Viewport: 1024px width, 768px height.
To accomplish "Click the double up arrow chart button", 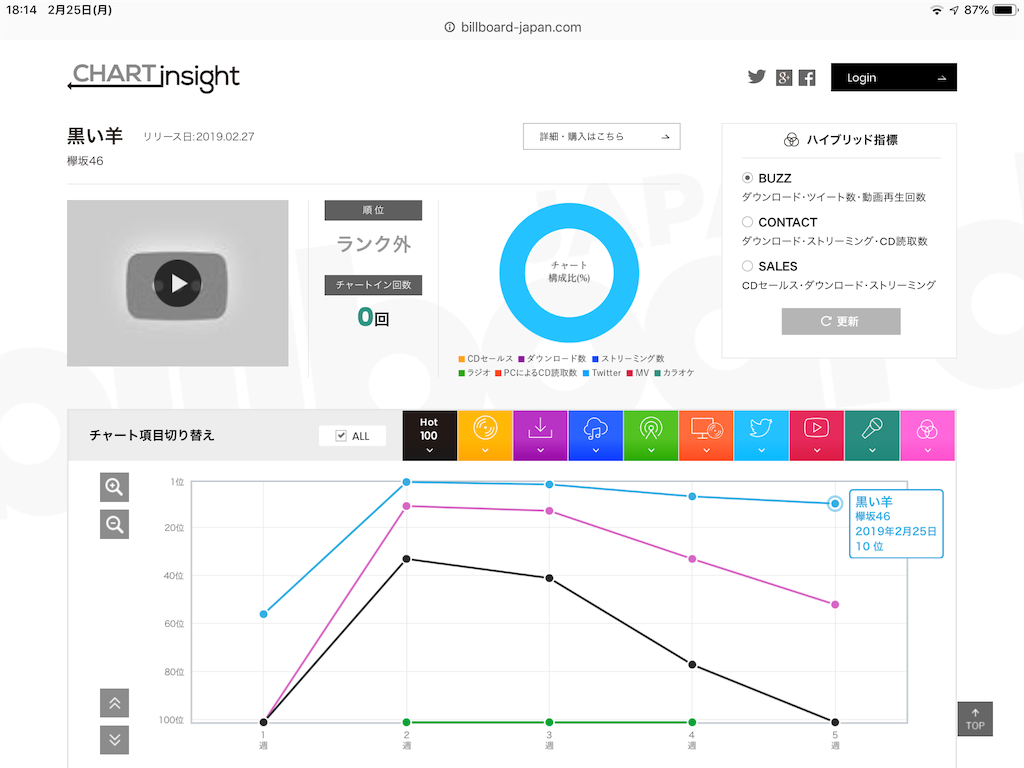I will 114,703.
